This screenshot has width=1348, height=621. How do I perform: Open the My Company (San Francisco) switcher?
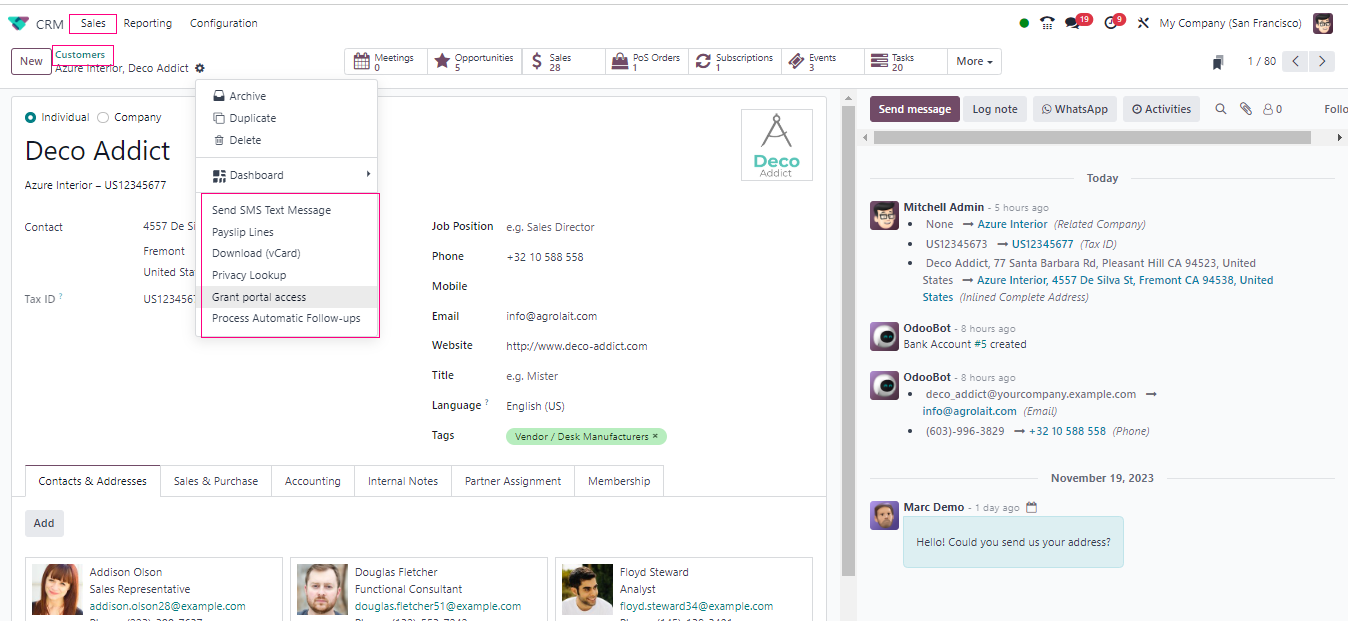point(1230,23)
